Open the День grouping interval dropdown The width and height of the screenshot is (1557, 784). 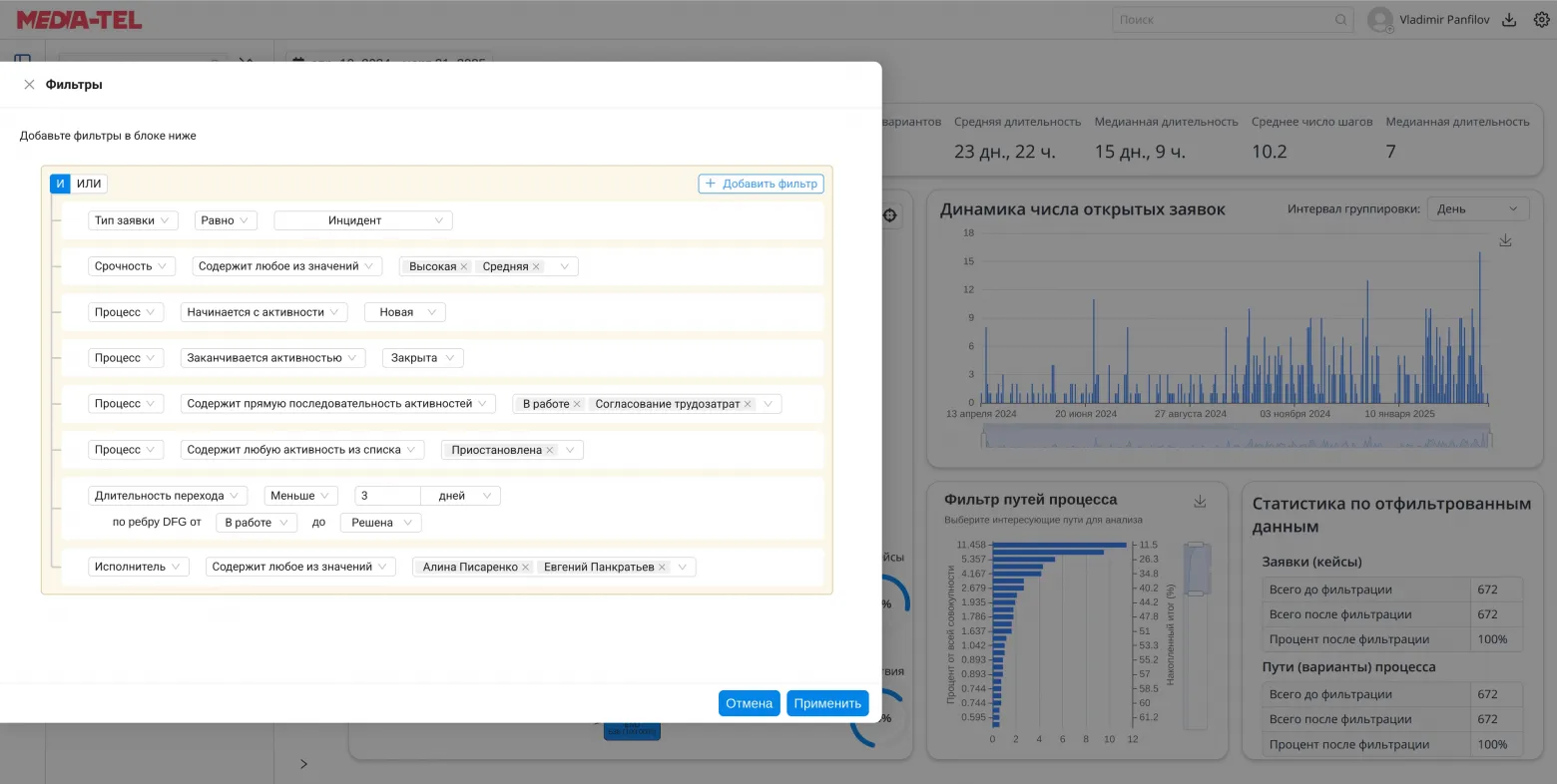tap(1477, 207)
